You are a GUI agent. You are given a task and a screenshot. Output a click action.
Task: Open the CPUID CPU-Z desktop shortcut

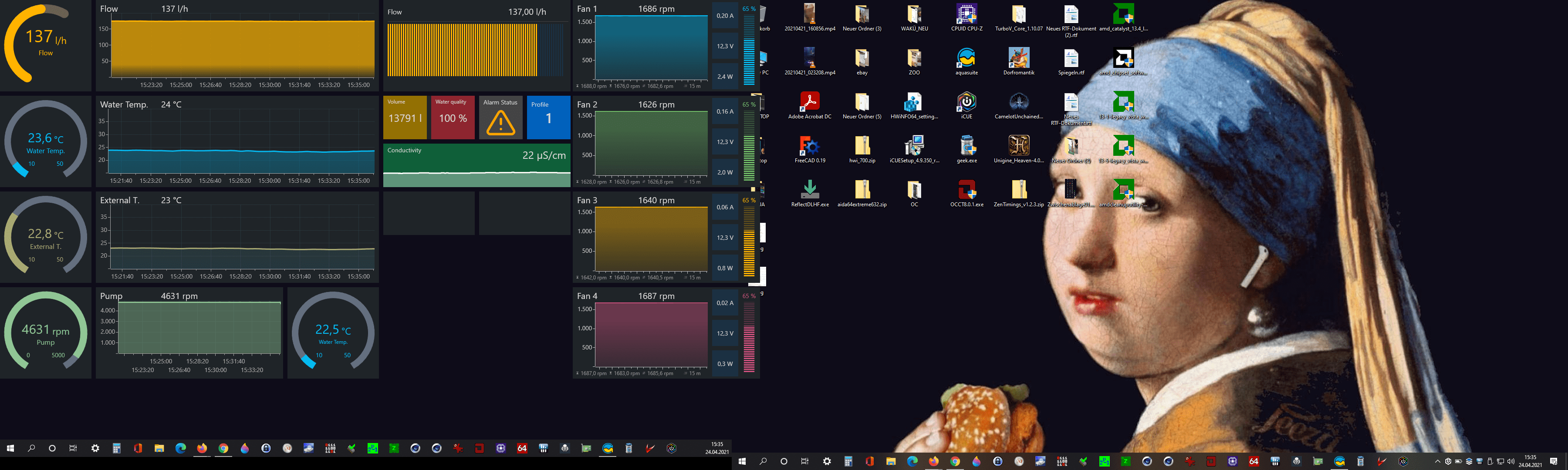pos(966,18)
